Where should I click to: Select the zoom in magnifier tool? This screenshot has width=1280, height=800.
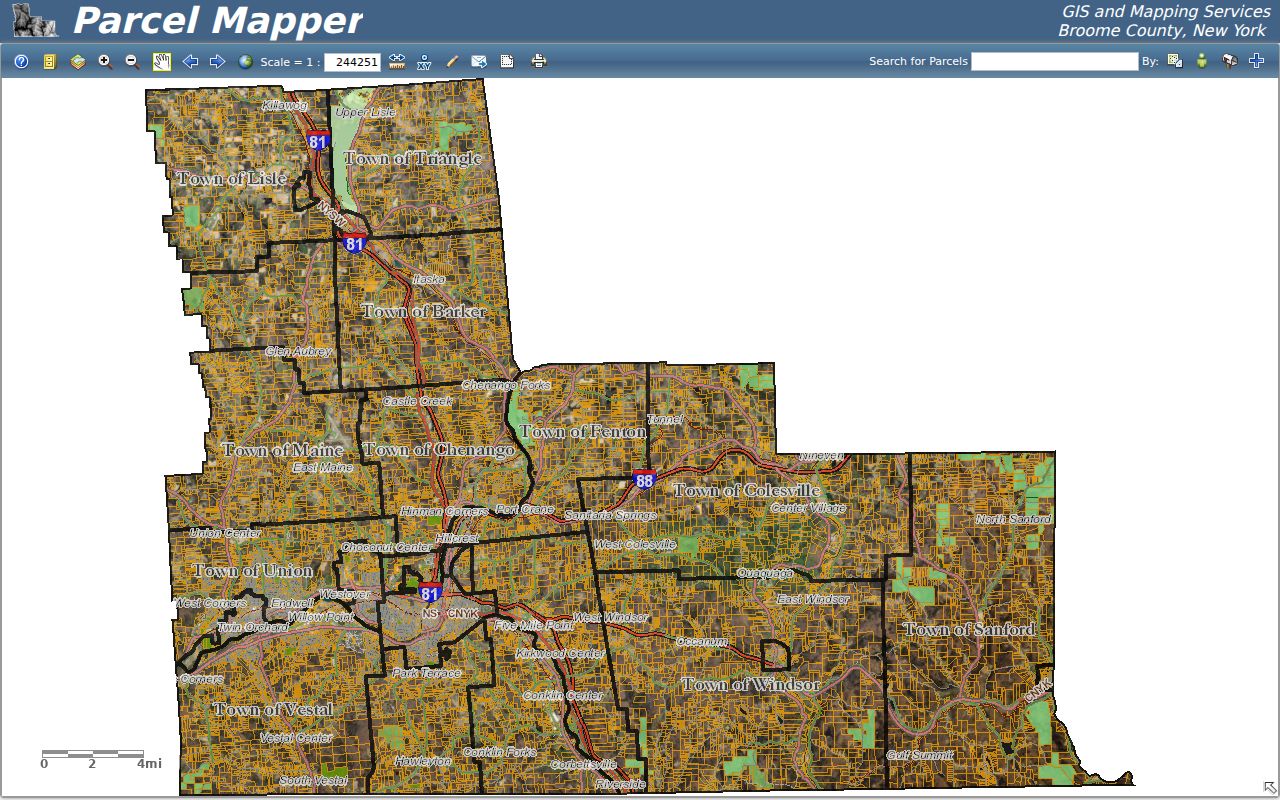tap(105, 62)
